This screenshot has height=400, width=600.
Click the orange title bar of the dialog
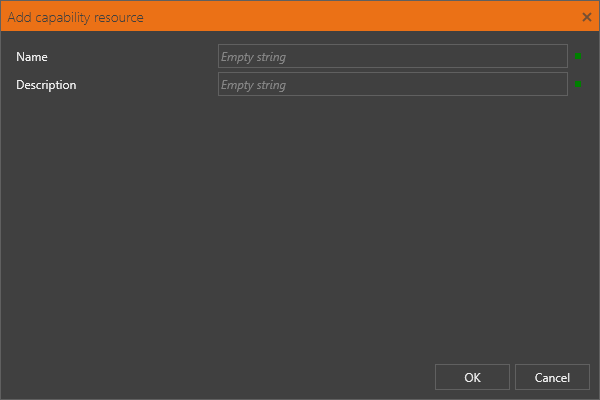[300, 16]
